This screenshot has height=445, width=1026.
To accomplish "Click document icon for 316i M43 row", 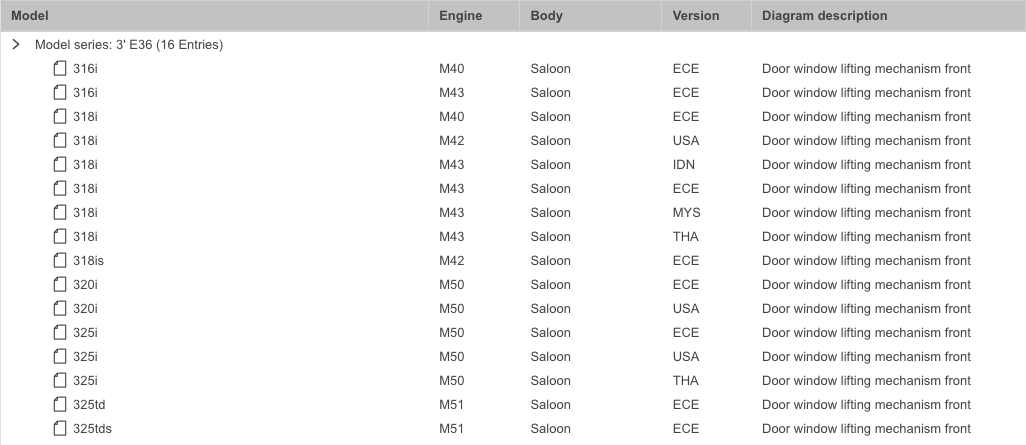I will pyautogui.click(x=60, y=92).
